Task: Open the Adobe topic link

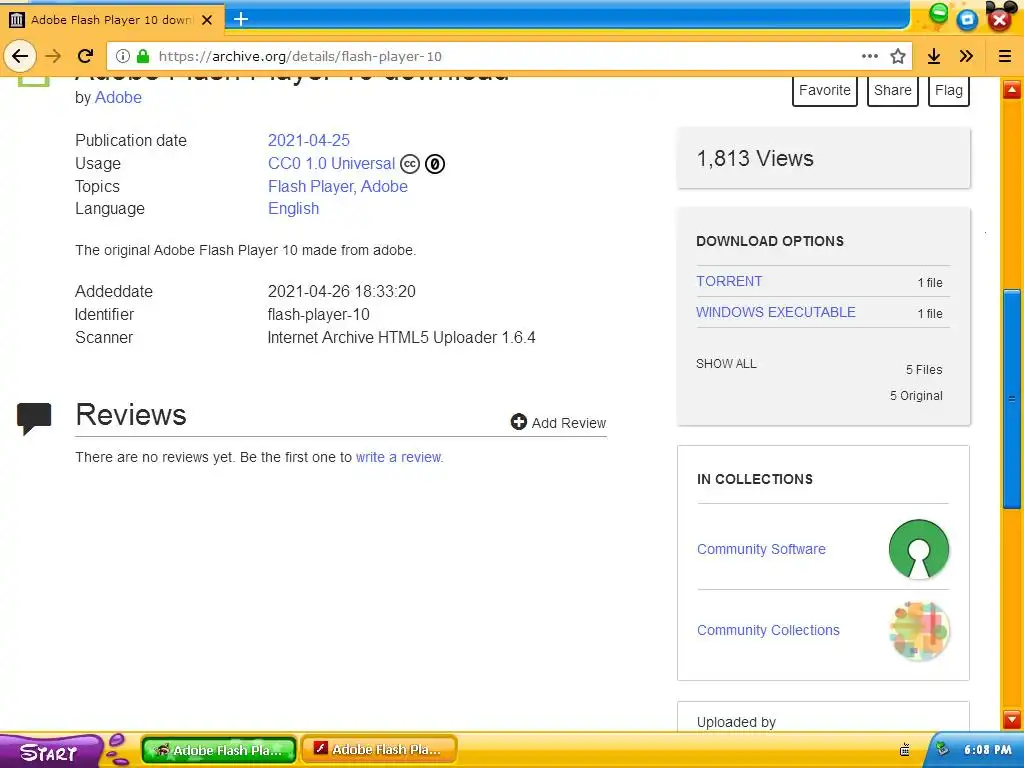Action: (x=384, y=186)
